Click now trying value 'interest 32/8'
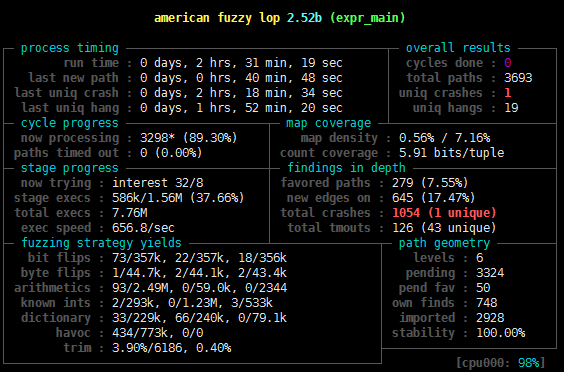This screenshot has width=564, height=372. click(158, 183)
